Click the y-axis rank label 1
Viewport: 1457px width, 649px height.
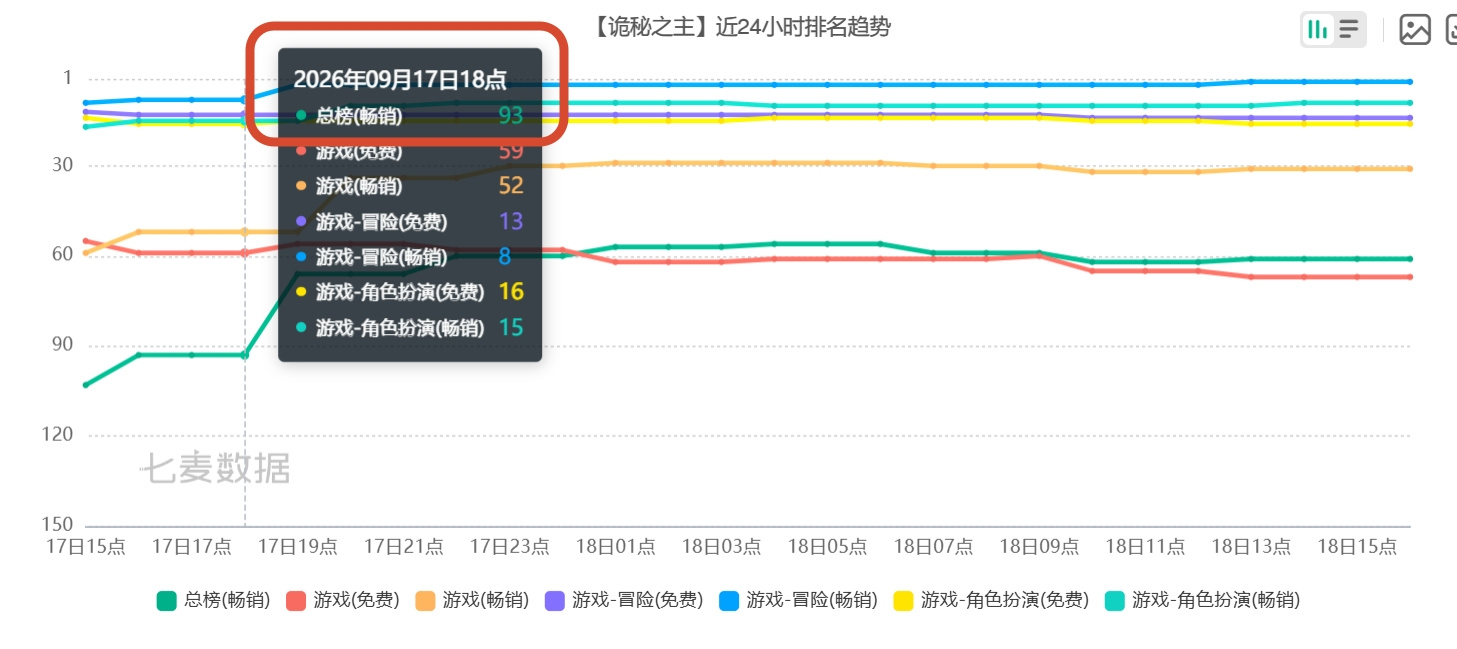(x=68, y=78)
